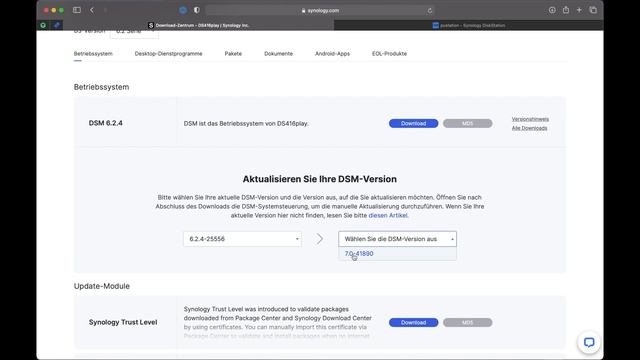The height and width of the screenshot is (360, 640).
Task: Open a new tab with the plus icon
Action: click(x=579, y=10)
